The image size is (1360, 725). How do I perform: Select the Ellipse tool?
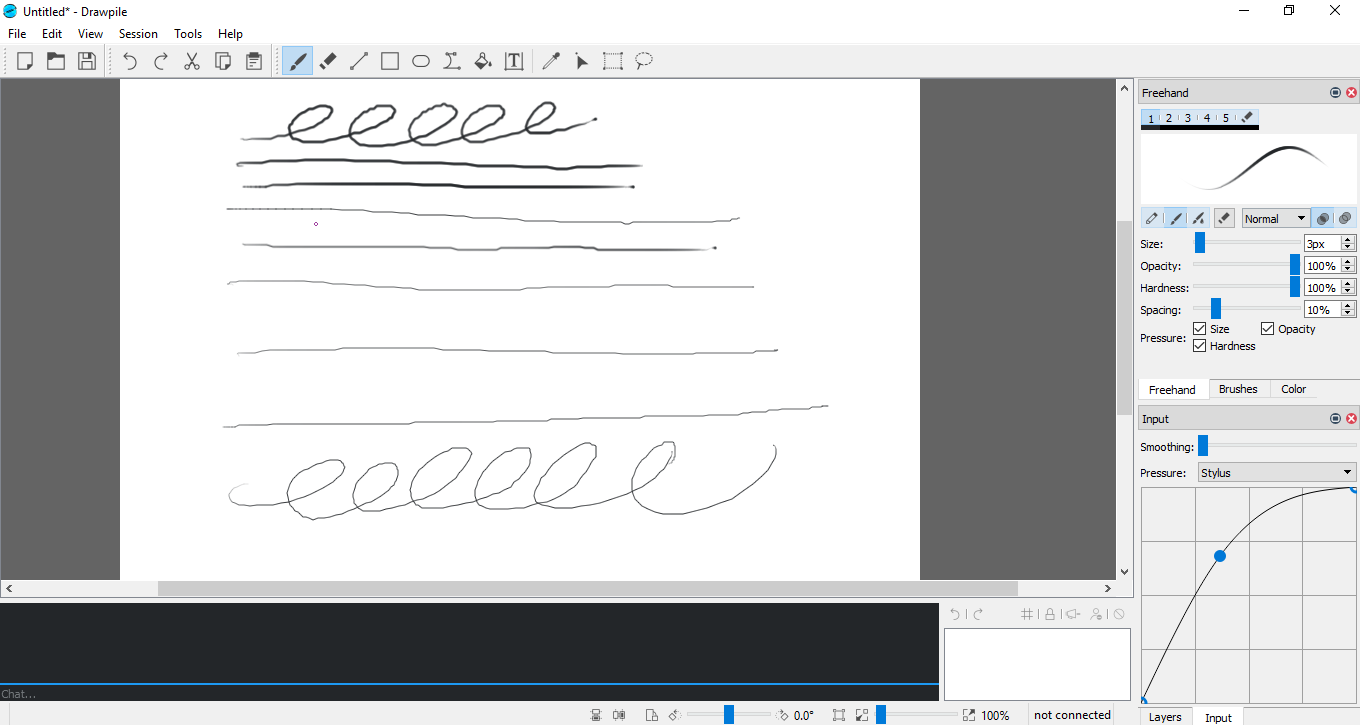click(x=420, y=61)
